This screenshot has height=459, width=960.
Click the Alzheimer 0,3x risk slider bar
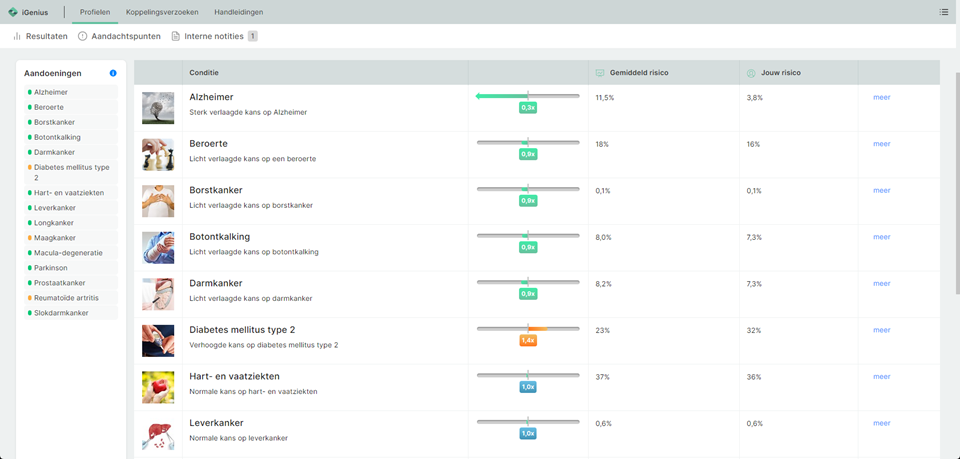(x=528, y=96)
